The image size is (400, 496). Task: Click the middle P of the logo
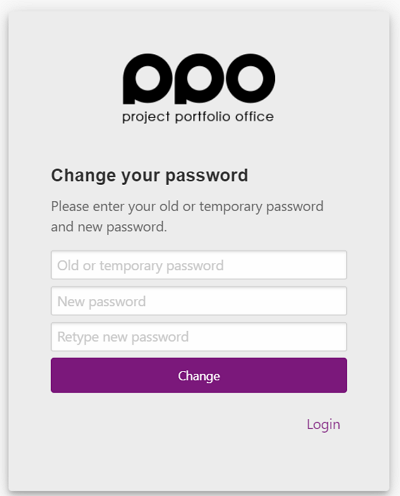pos(199,78)
